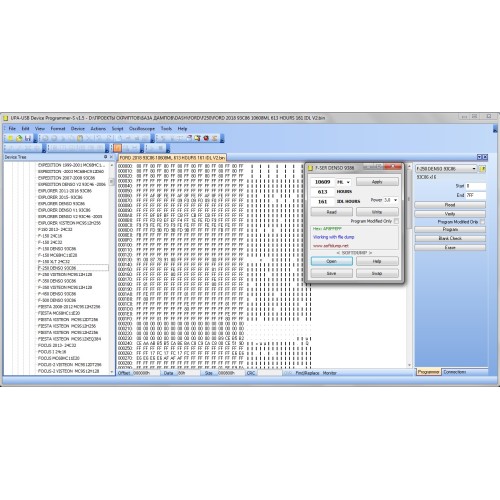Open the Tools menu

[166, 129]
